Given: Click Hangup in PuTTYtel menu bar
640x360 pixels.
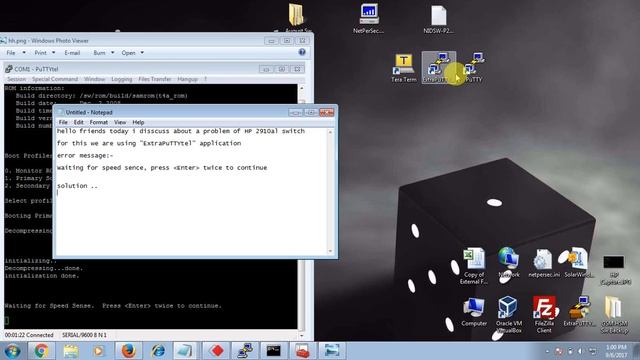Looking at the screenshot, I should click(187, 79).
